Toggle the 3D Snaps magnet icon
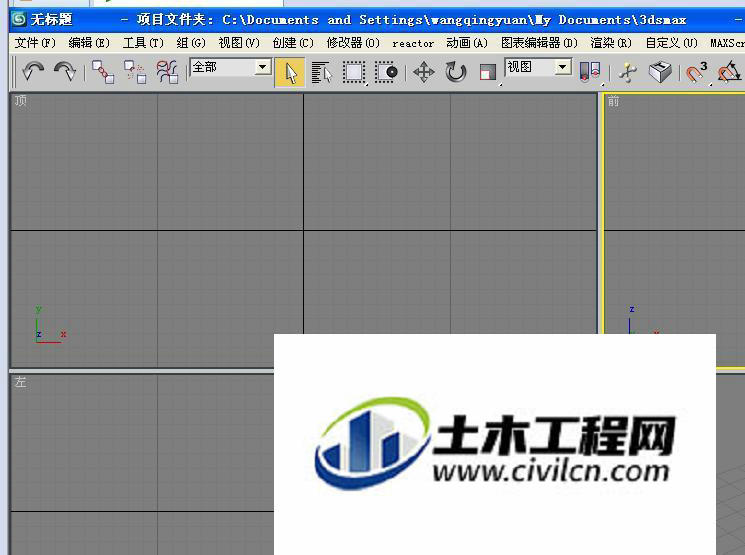Screen dimensions: 745x555 pyautogui.click(x=697, y=72)
